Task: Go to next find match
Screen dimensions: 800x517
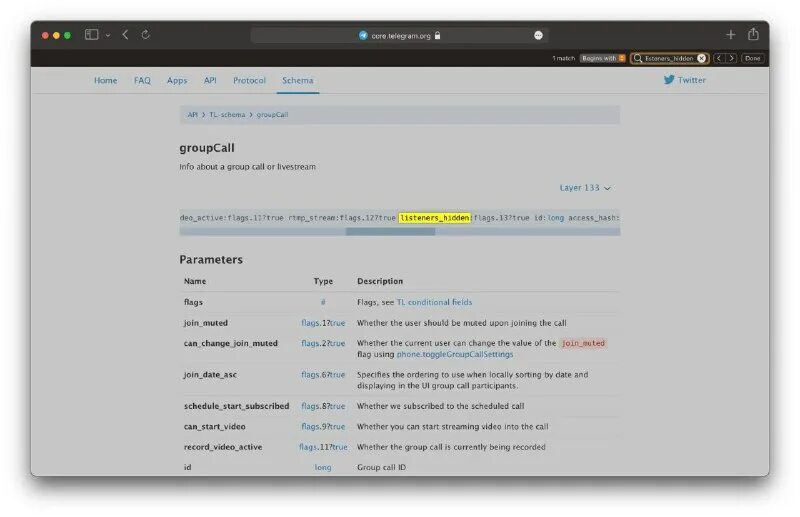Action: point(732,58)
